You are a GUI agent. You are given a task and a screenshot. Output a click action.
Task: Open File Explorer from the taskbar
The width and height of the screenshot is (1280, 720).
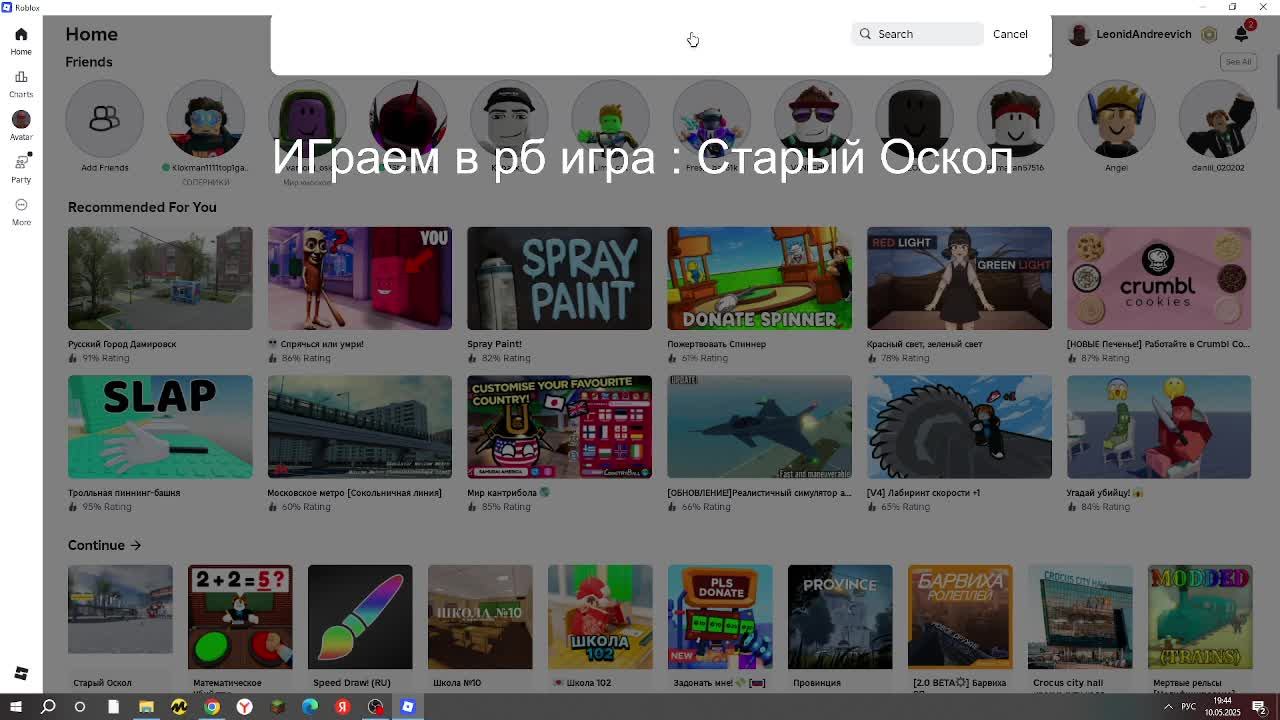[146, 707]
